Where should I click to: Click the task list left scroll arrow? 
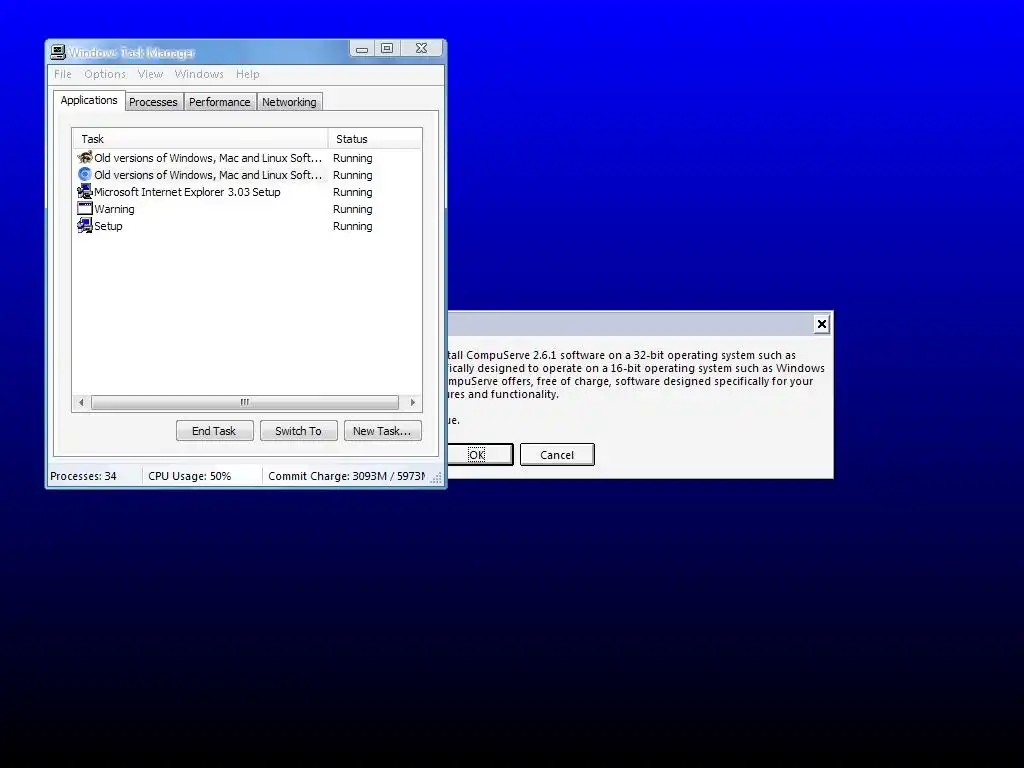click(81, 402)
